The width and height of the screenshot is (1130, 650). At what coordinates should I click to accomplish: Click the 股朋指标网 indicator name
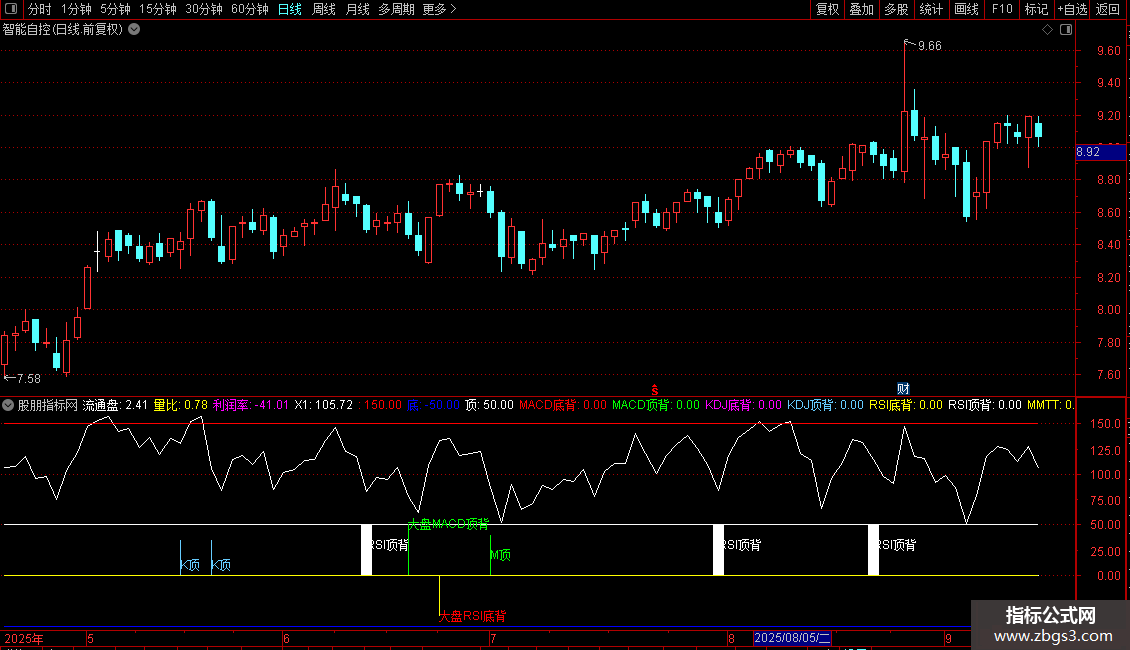(48, 405)
